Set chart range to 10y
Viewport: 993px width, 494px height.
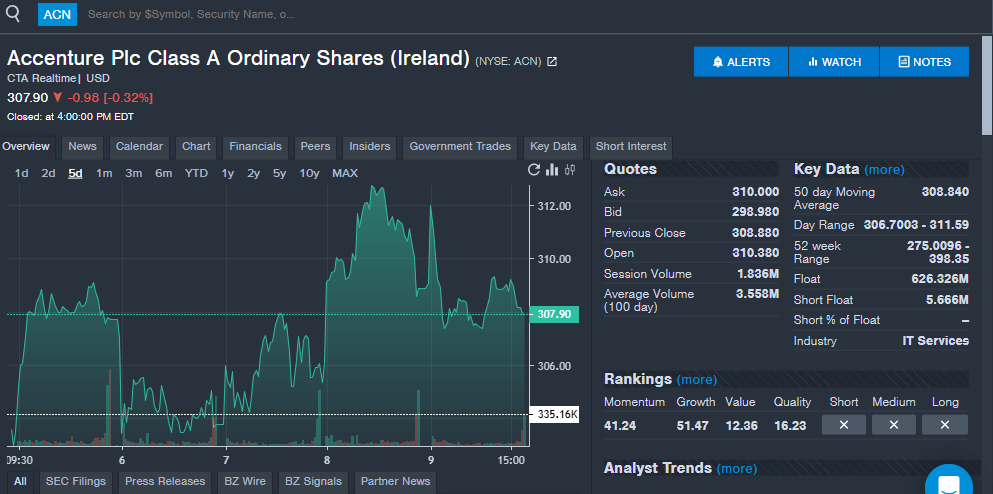309,174
